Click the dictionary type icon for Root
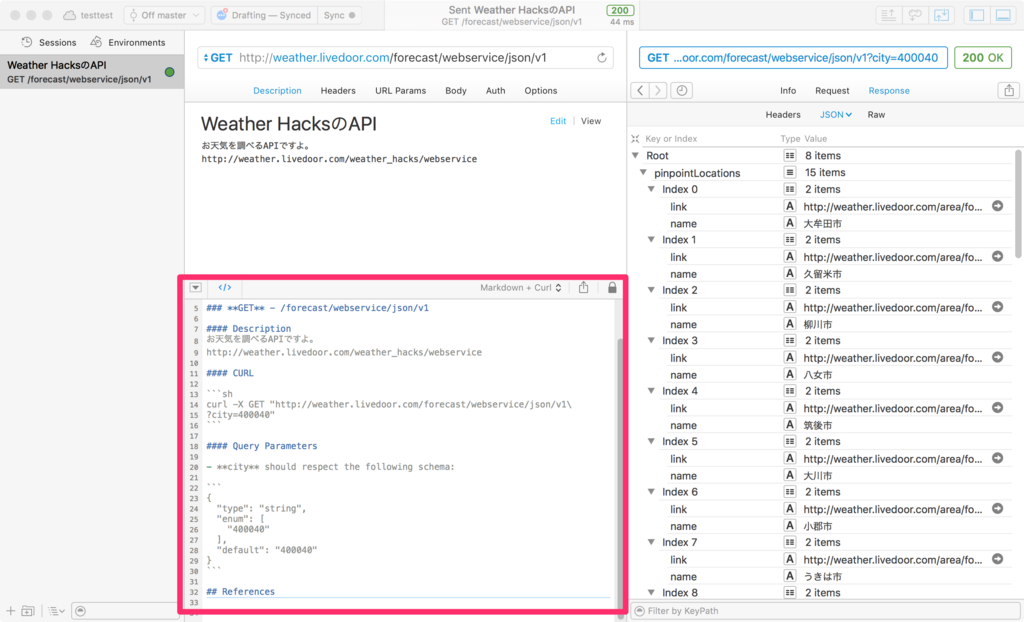Image resolution: width=1024 pixels, height=622 pixels. pos(790,156)
